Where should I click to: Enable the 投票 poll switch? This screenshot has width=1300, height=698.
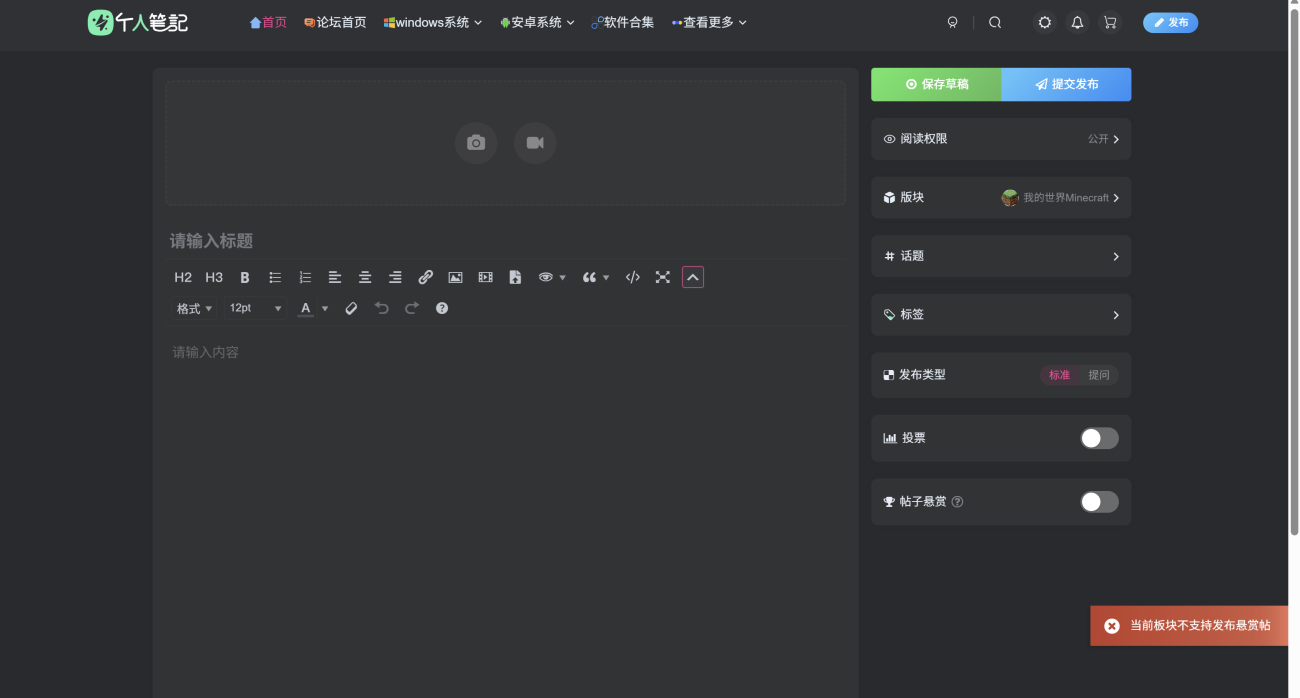coord(1099,438)
